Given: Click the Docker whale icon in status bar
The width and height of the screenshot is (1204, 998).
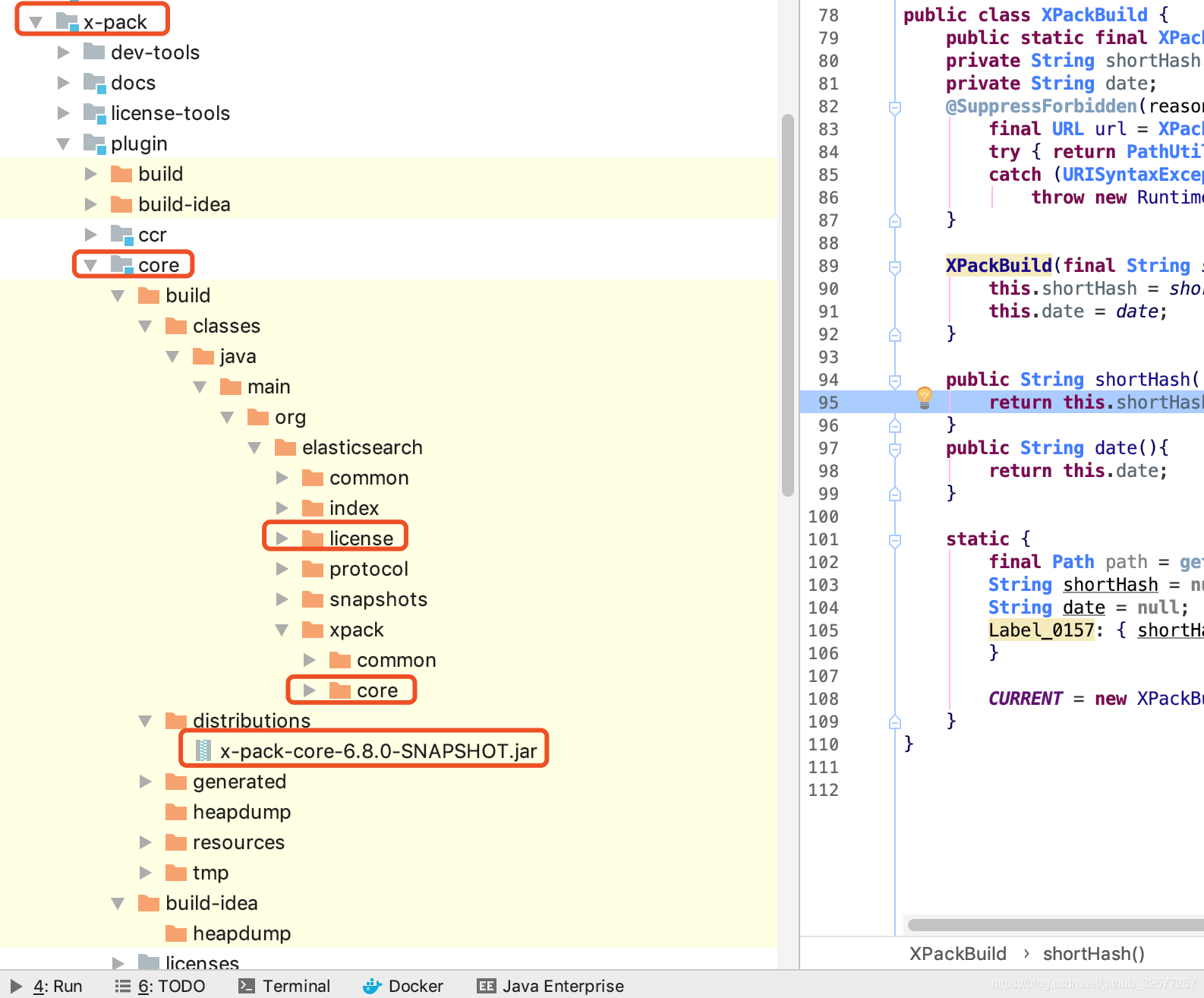Looking at the screenshot, I should [x=372, y=986].
